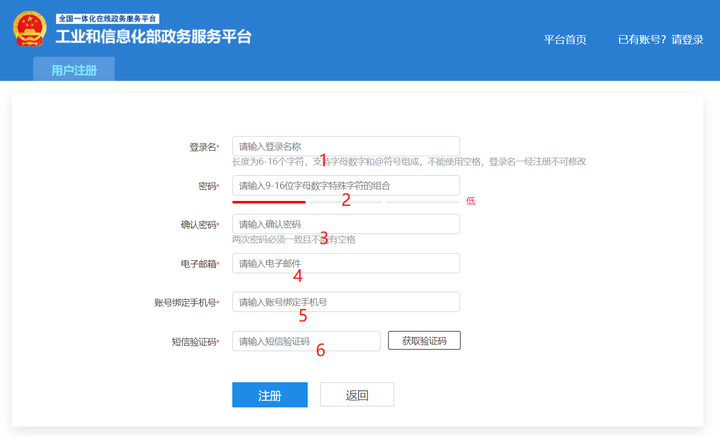Click the 两次密码必须一致 hint text

click(x=294, y=239)
